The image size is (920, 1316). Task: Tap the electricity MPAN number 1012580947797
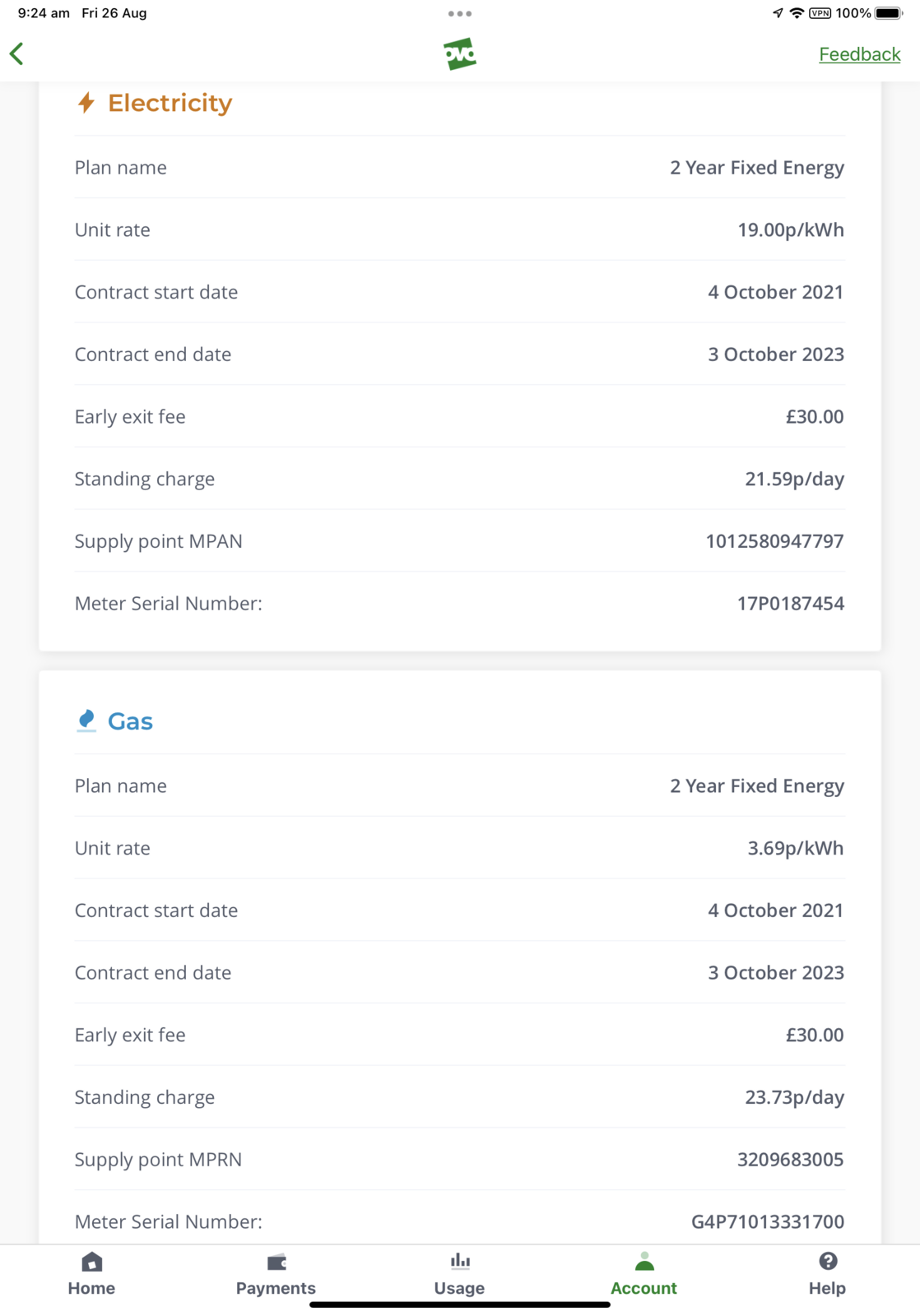774,541
